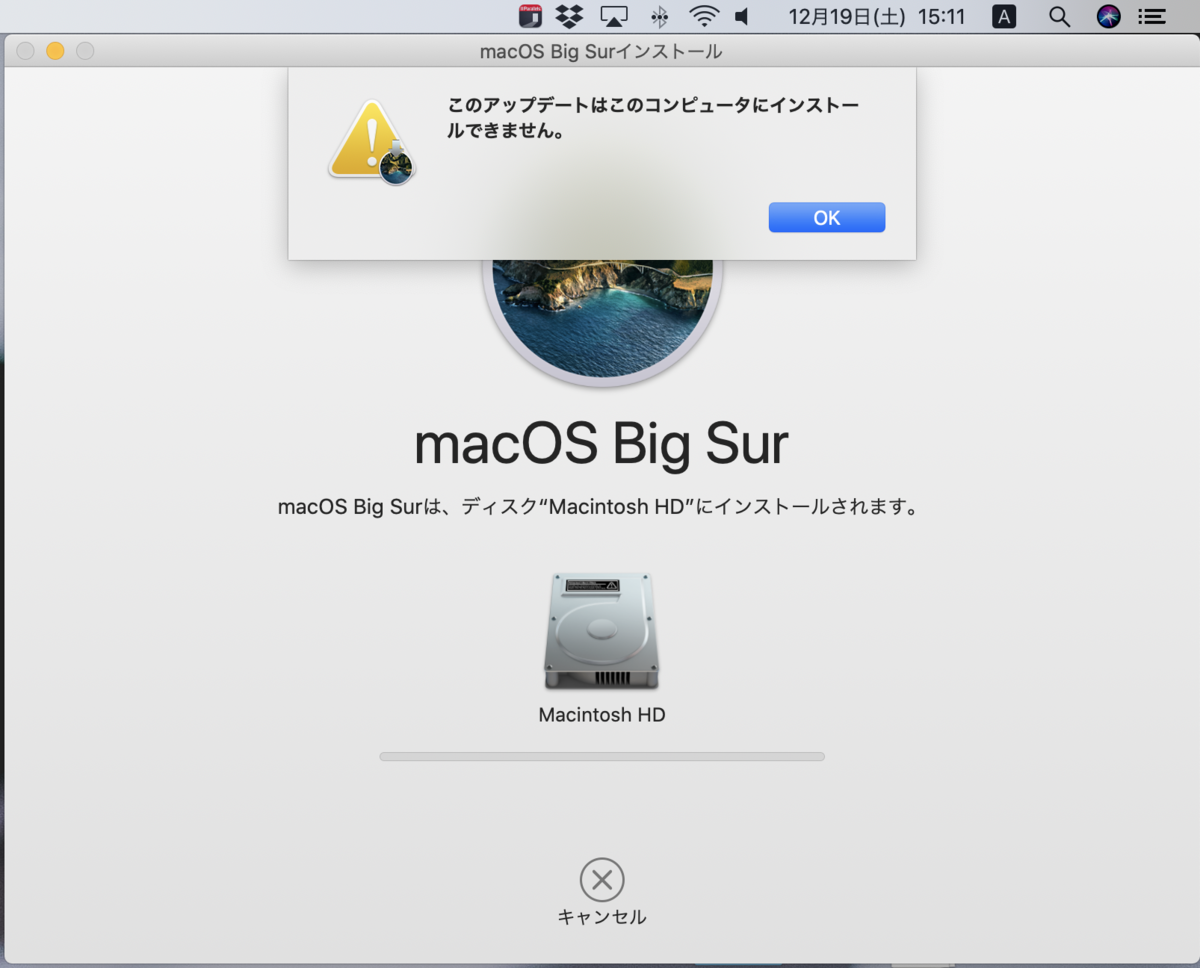Click the red calendar menu bar icon
1200x968 pixels.
coord(530,16)
